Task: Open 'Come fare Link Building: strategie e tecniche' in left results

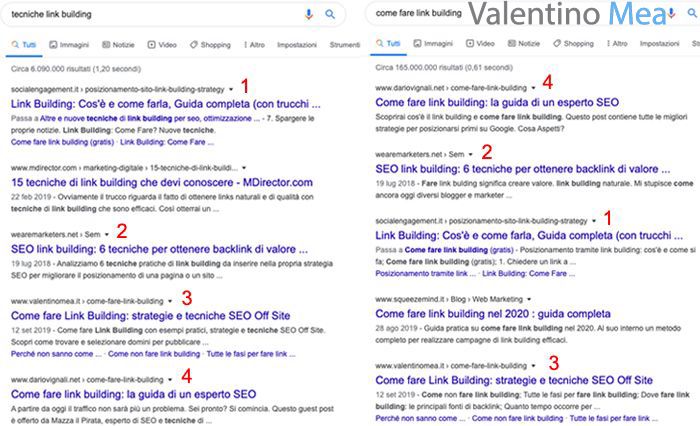Action: point(150,316)
